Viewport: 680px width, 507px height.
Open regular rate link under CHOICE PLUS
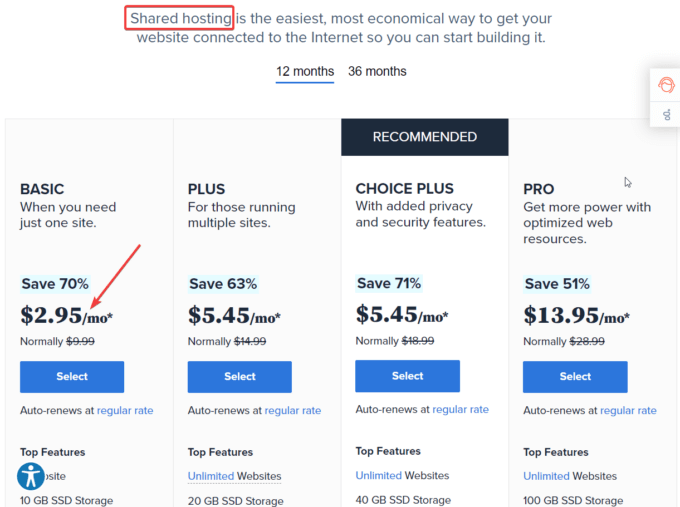point(461,409)
